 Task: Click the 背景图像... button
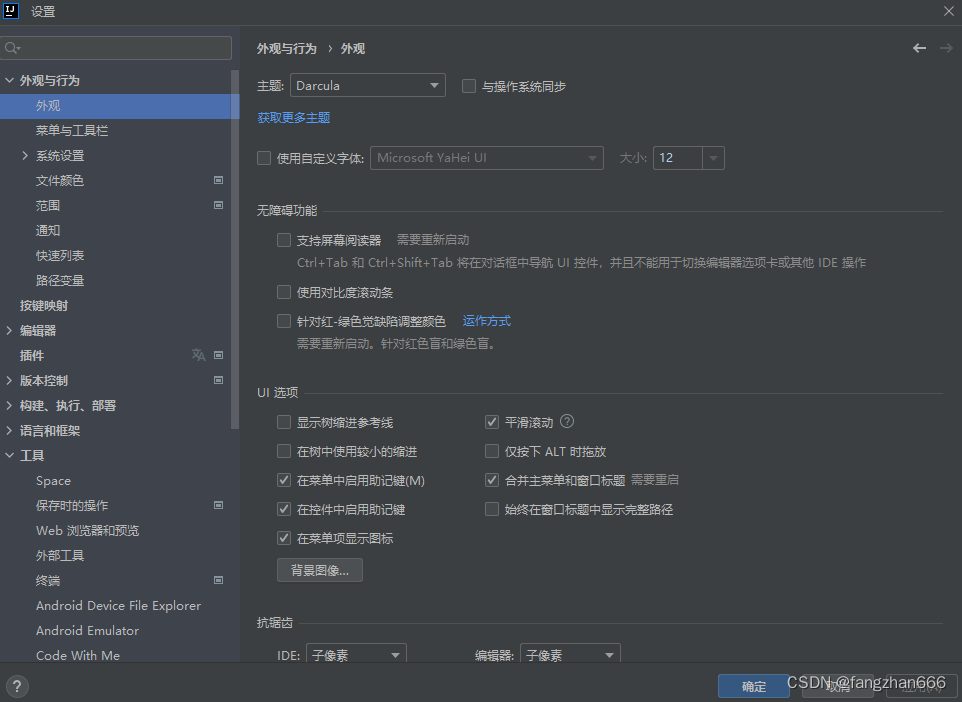tap(320, 570)
